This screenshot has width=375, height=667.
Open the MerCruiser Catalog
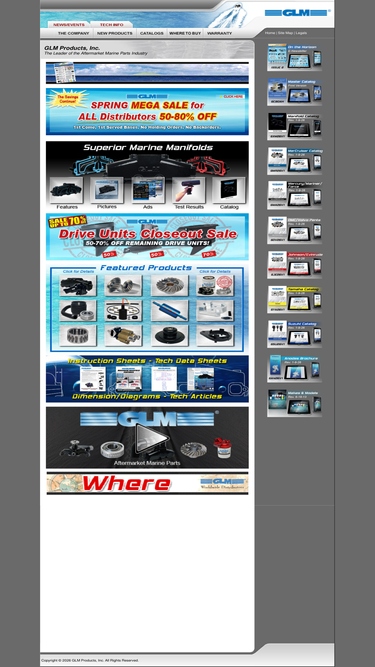coord(294,161)
